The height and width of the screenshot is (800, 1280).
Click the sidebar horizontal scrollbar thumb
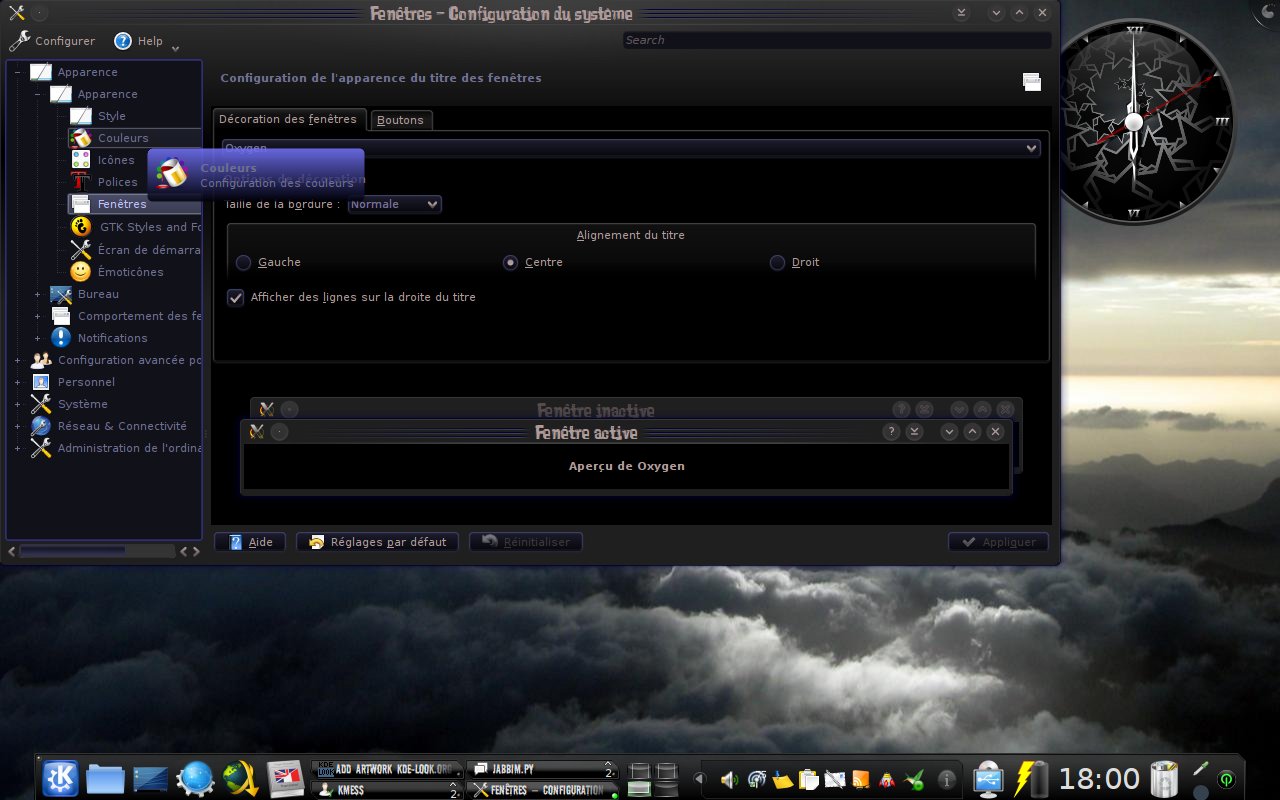tap(72, 551)
